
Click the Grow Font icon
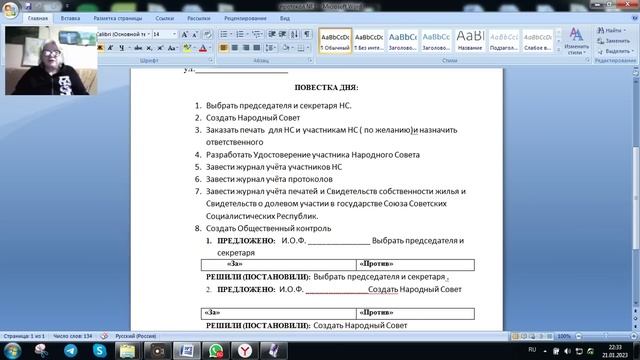point(184,35)
